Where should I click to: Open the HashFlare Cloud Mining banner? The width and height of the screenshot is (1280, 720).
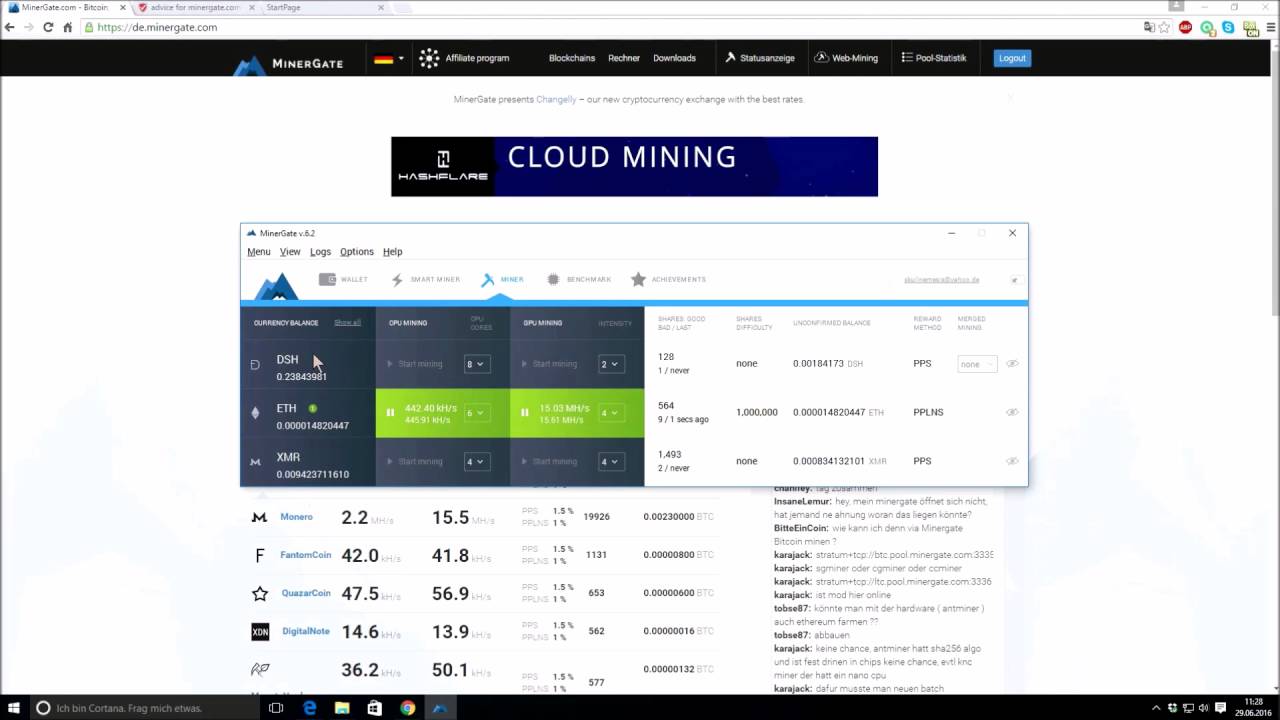[x=634, y=167]
